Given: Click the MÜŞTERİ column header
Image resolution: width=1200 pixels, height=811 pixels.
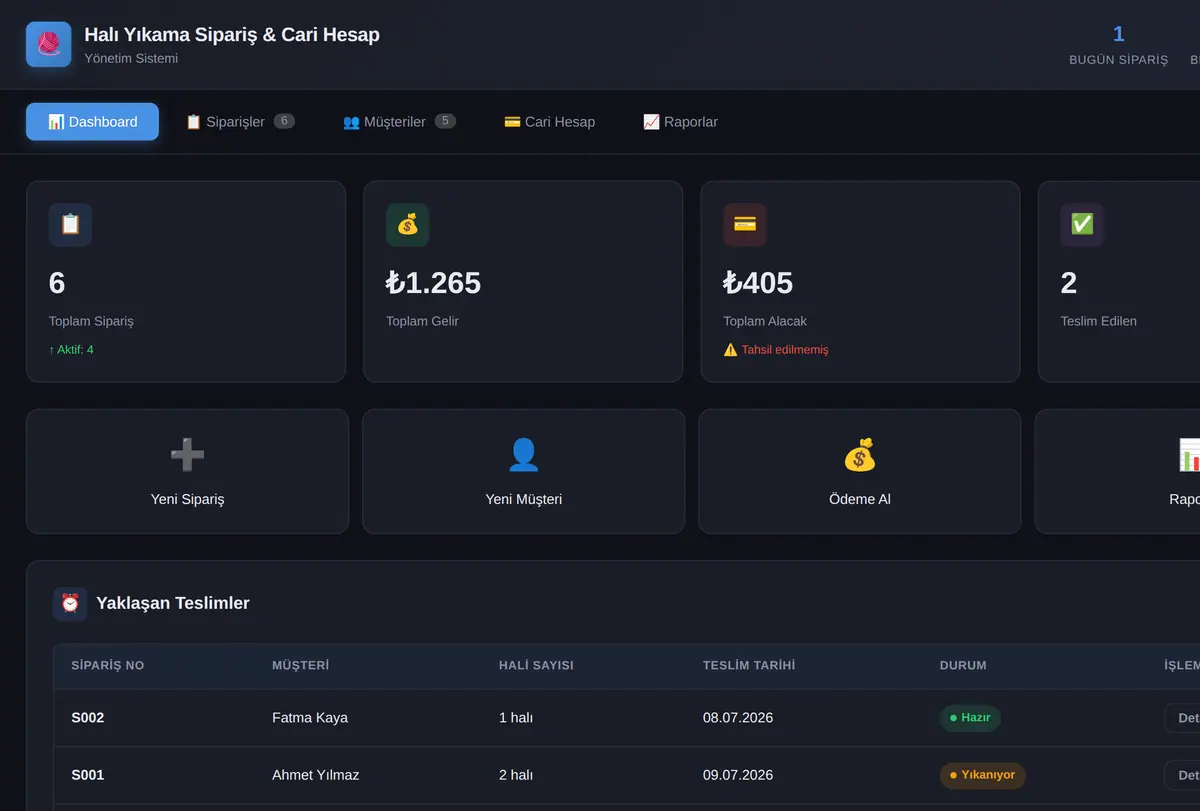Looking at the screenshot, I should (x=301, y=665).
